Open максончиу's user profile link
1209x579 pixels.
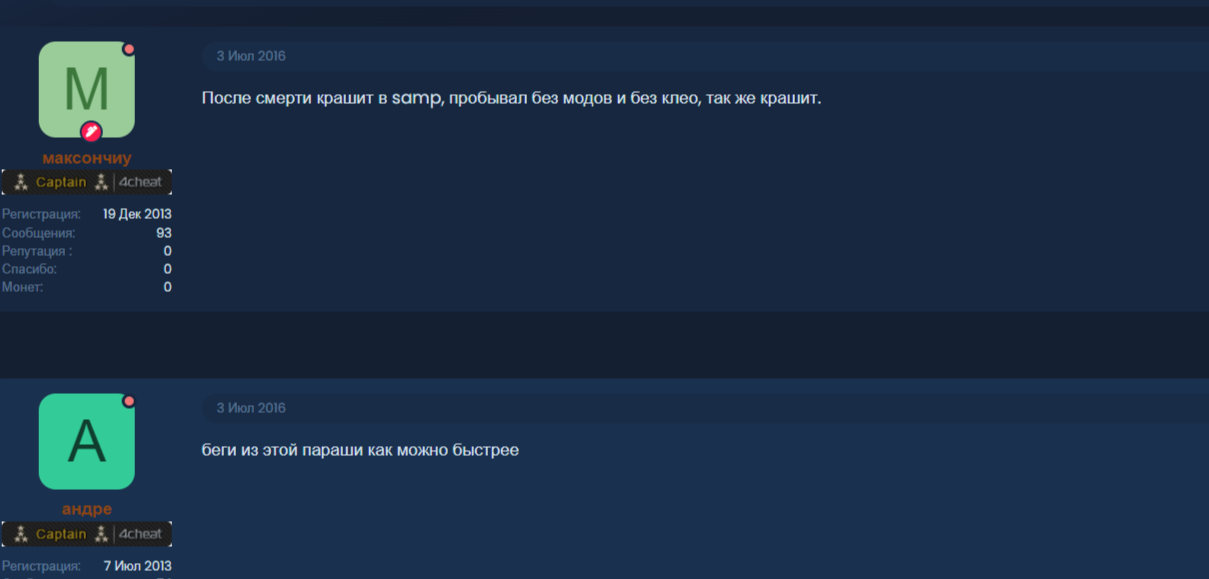[87, 158]
